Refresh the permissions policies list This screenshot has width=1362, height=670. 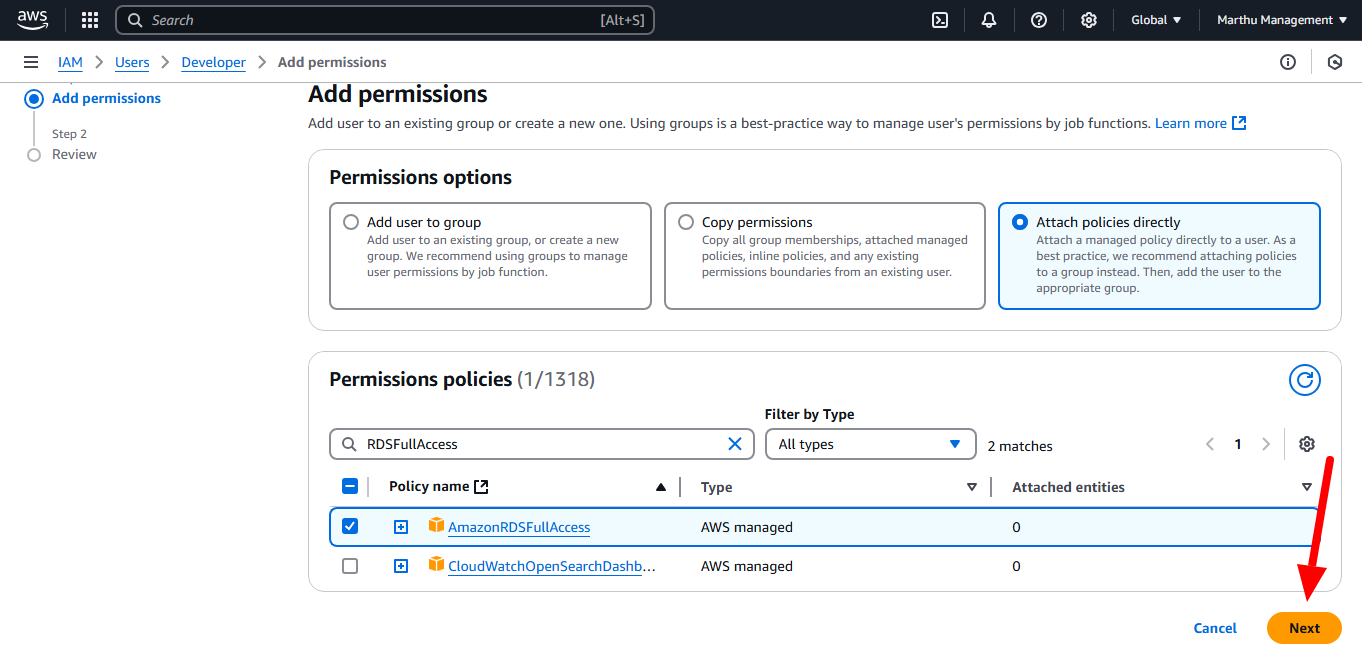click(x=1304, y=380)
